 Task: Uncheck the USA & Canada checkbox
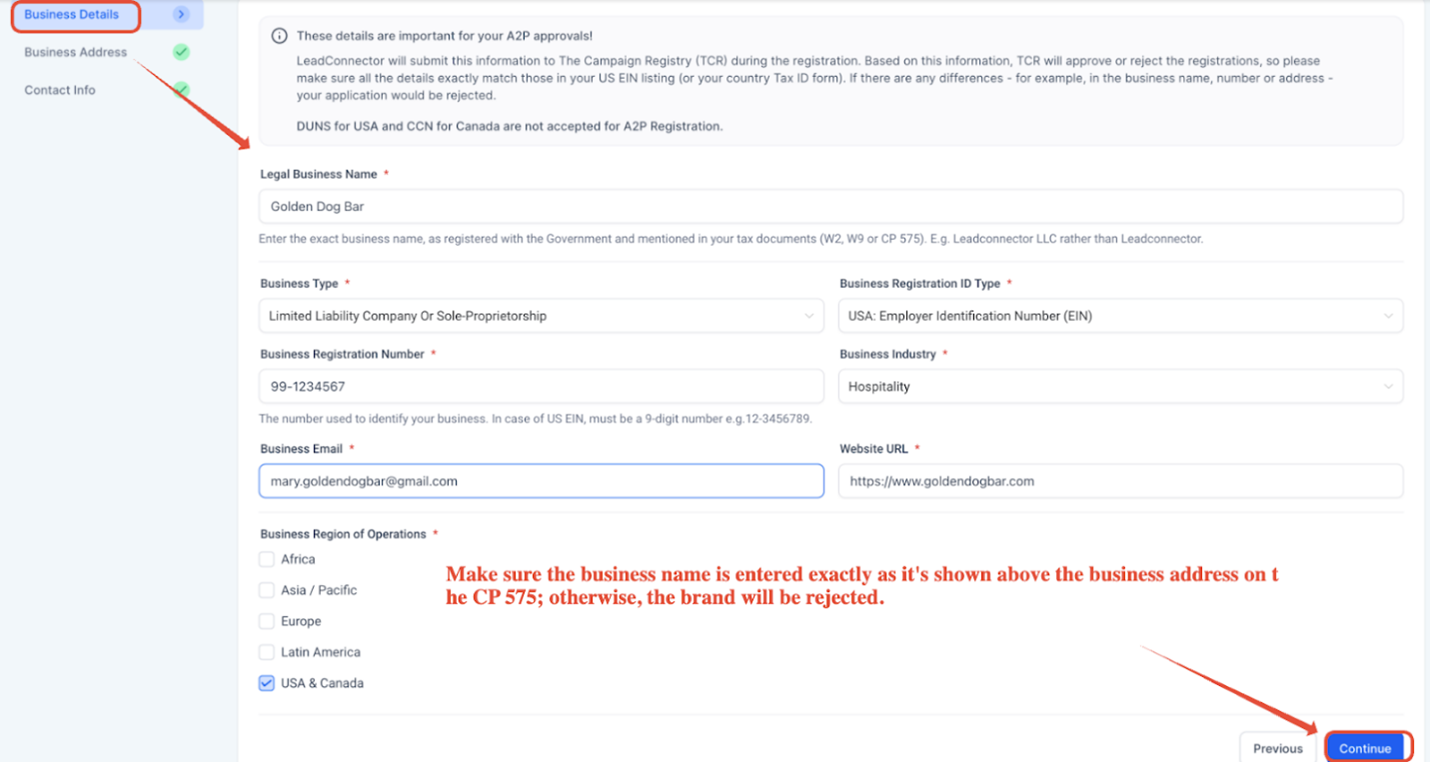[x=266, y=683]
